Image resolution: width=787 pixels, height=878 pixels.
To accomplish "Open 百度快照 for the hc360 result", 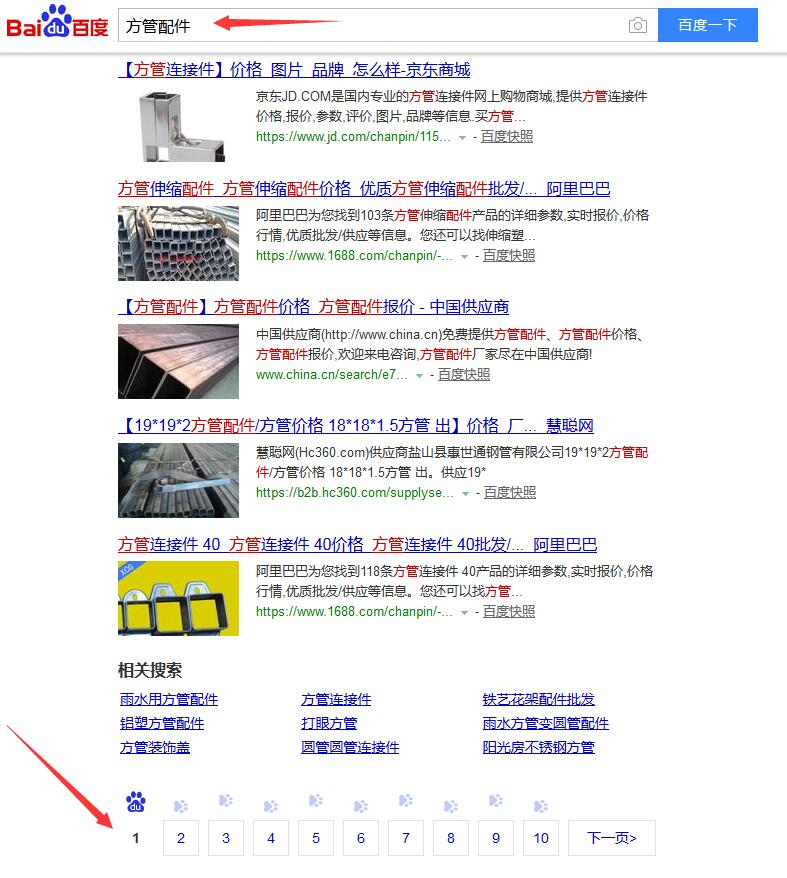I will pyautogui.click(x=509, y=493).
